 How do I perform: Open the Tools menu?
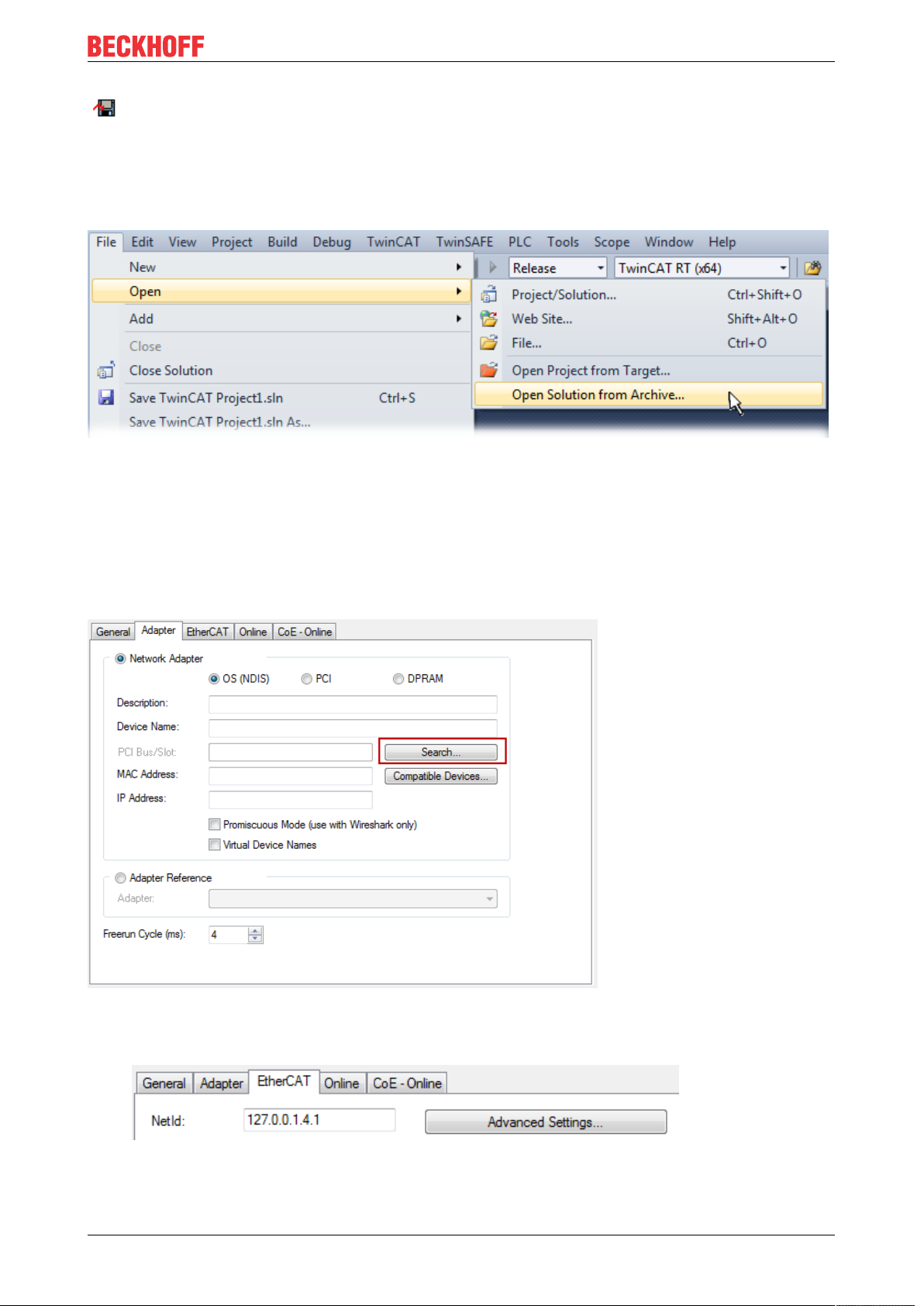click(x=563, y=242)
